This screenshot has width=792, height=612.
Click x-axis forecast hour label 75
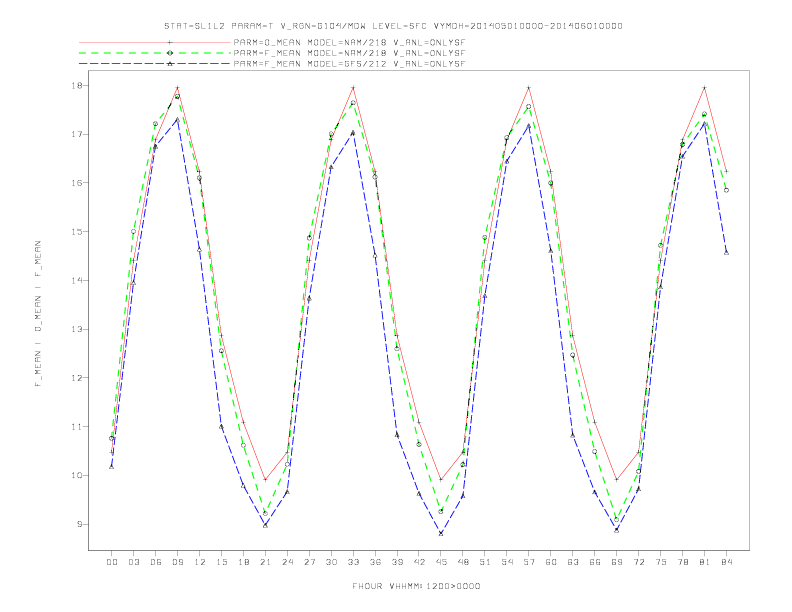pos(661,562)
